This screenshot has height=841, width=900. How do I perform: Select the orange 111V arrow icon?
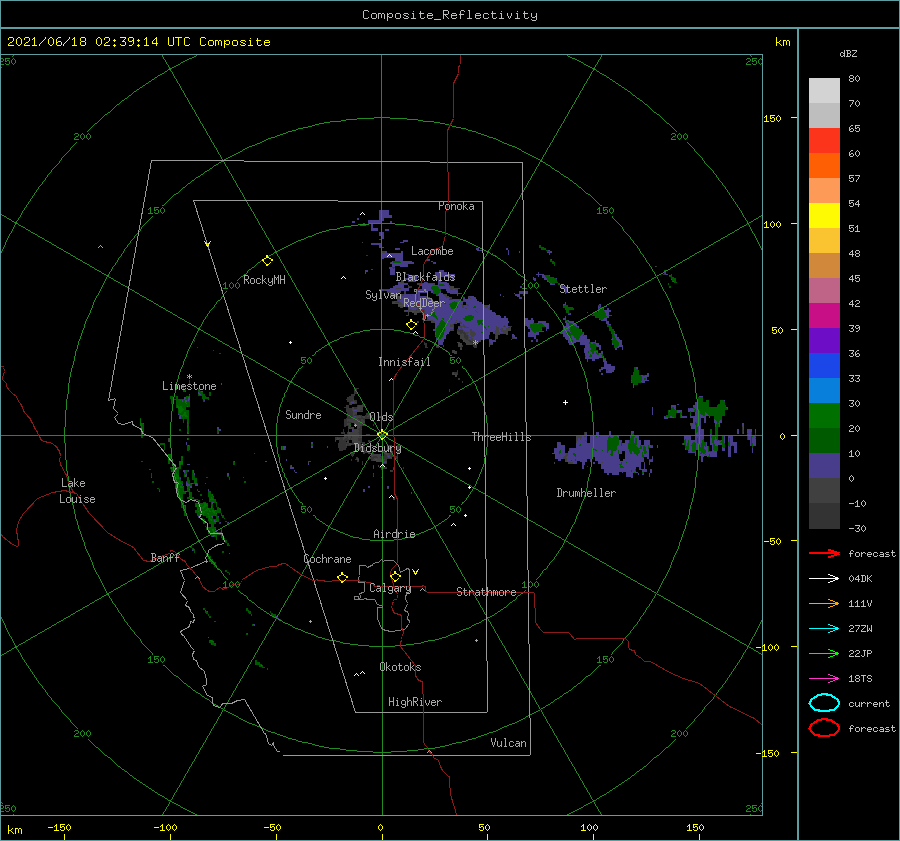point(824,603)
